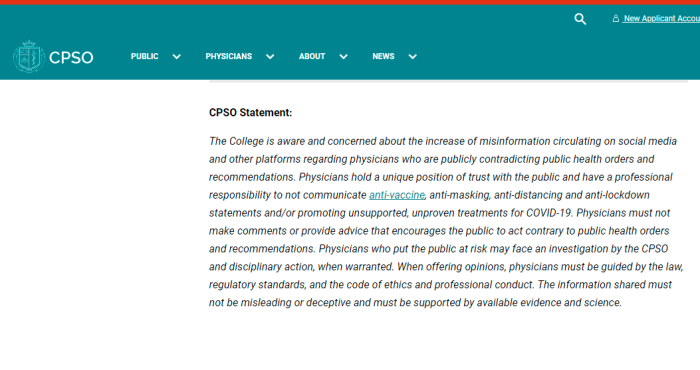Select the ABOUT menu item
700x370 pixels.
pyautogui.click(x=312, y=56)
